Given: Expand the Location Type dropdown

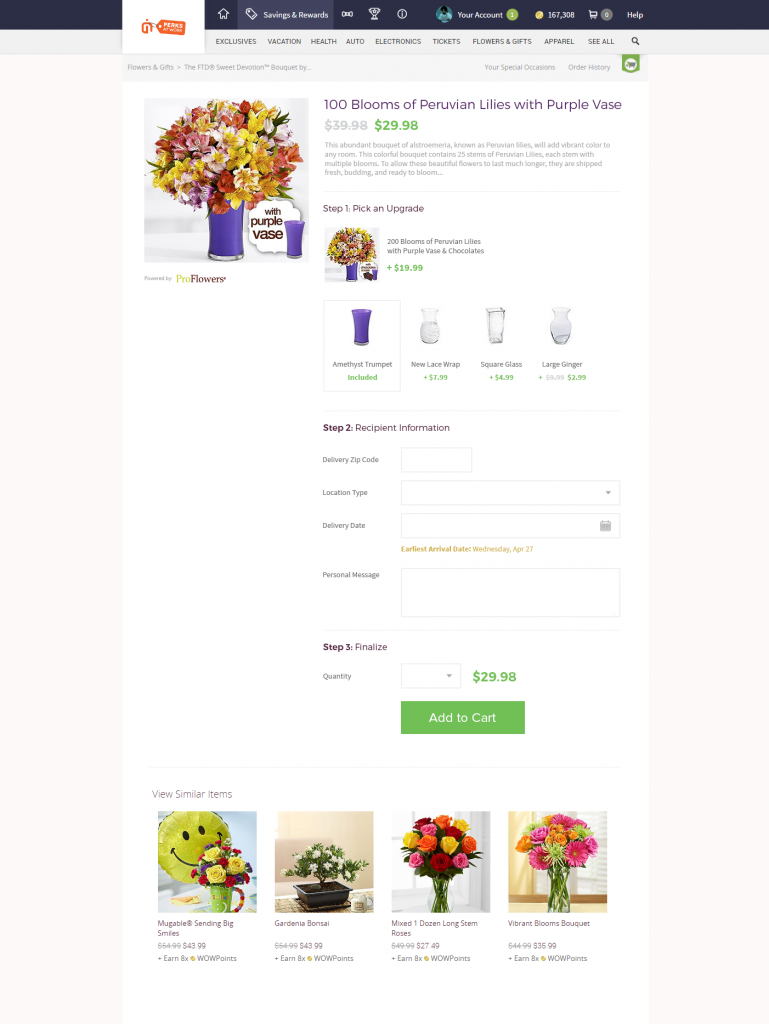Looking at the screenshot, I should (x=510, y=492).
